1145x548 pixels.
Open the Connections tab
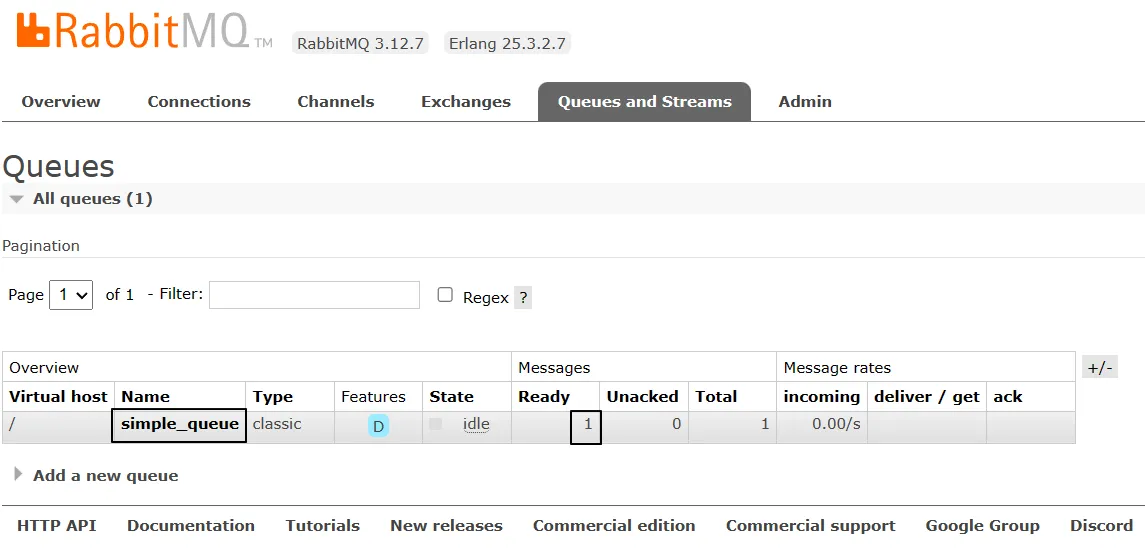coord(199,102)
